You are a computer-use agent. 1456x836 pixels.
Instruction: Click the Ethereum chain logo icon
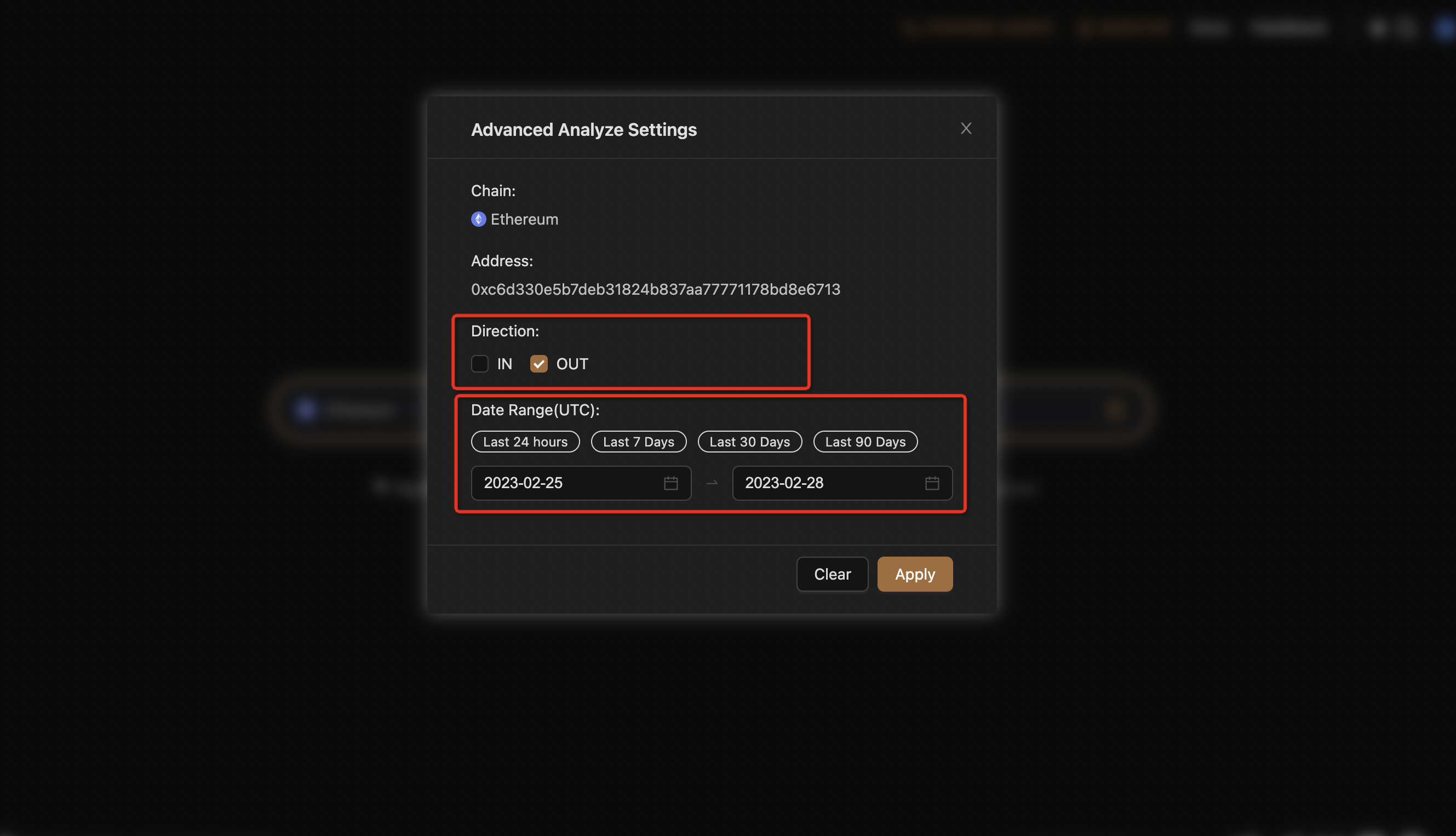coord(478,219)
